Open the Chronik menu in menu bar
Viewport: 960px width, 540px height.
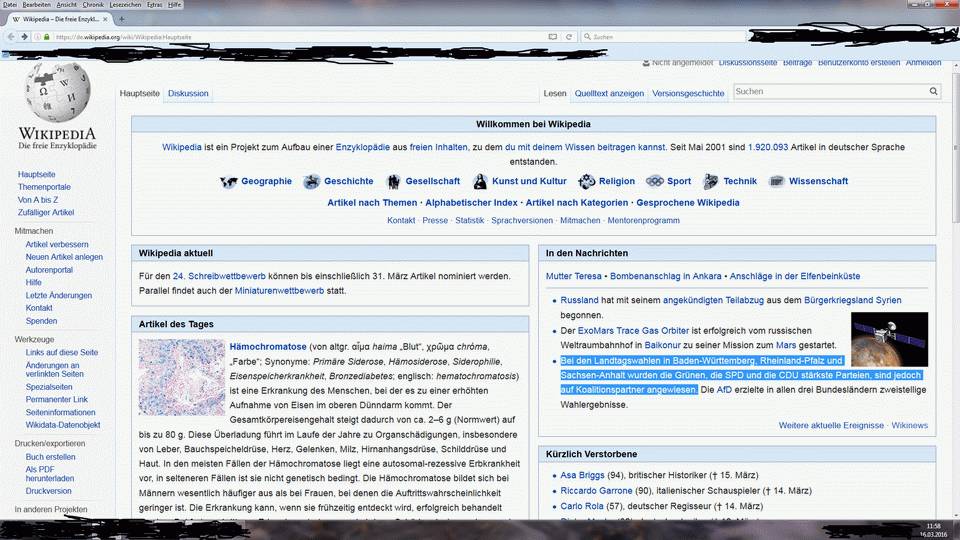(x=93, y=5)
